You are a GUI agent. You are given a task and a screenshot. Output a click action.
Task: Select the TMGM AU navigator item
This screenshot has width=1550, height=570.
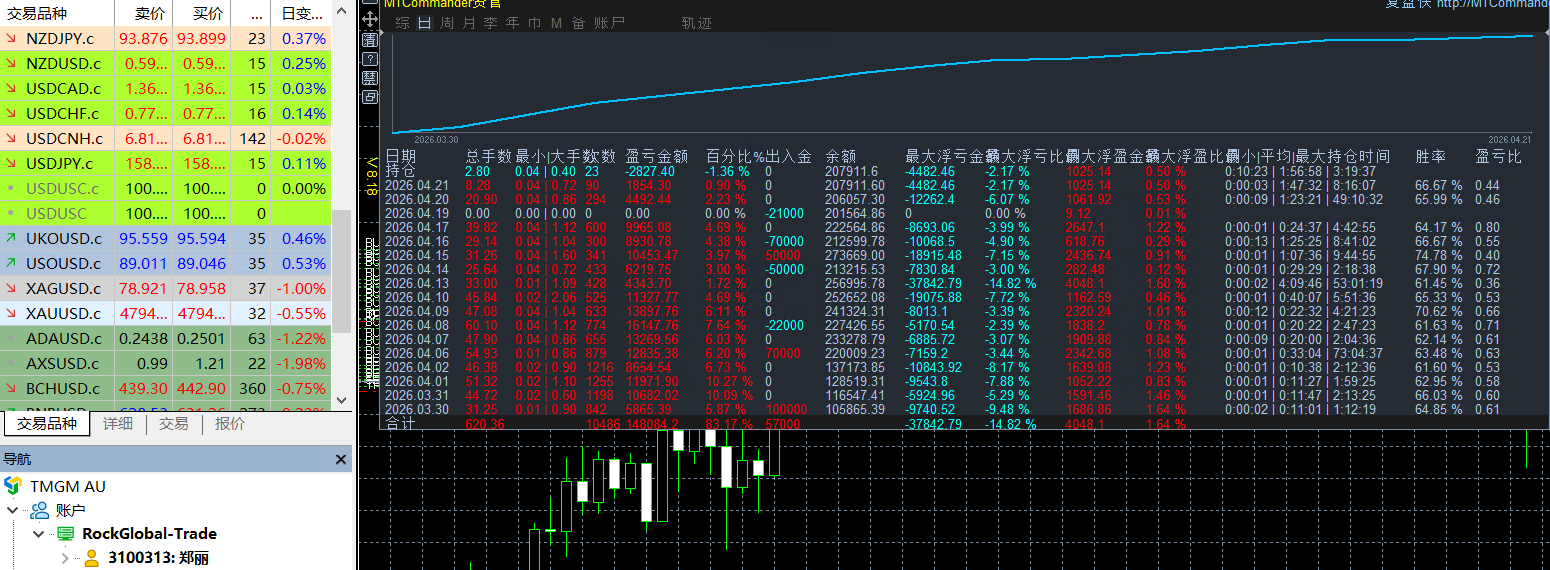point(67,486)
